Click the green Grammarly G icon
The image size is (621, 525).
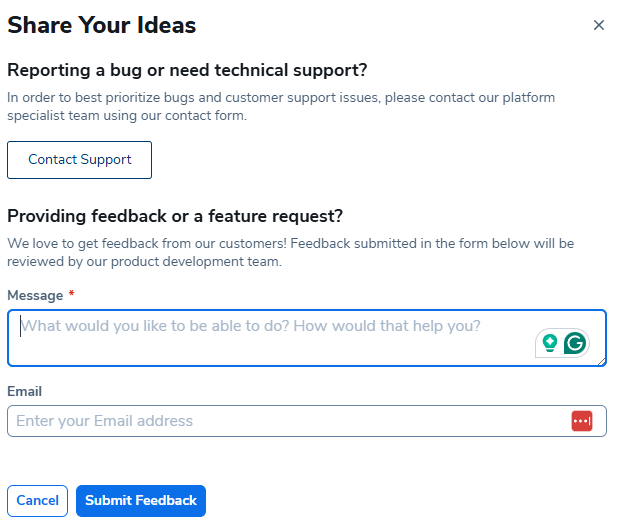[575, 343]
